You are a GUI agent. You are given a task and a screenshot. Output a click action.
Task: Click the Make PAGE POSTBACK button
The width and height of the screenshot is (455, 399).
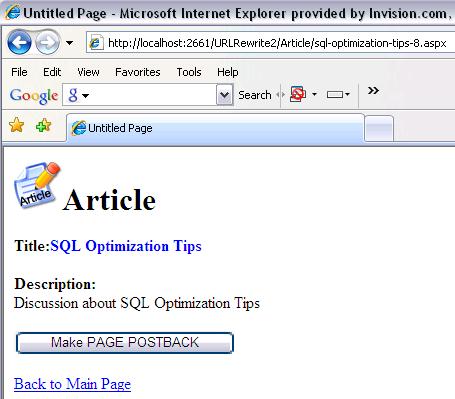125,343
